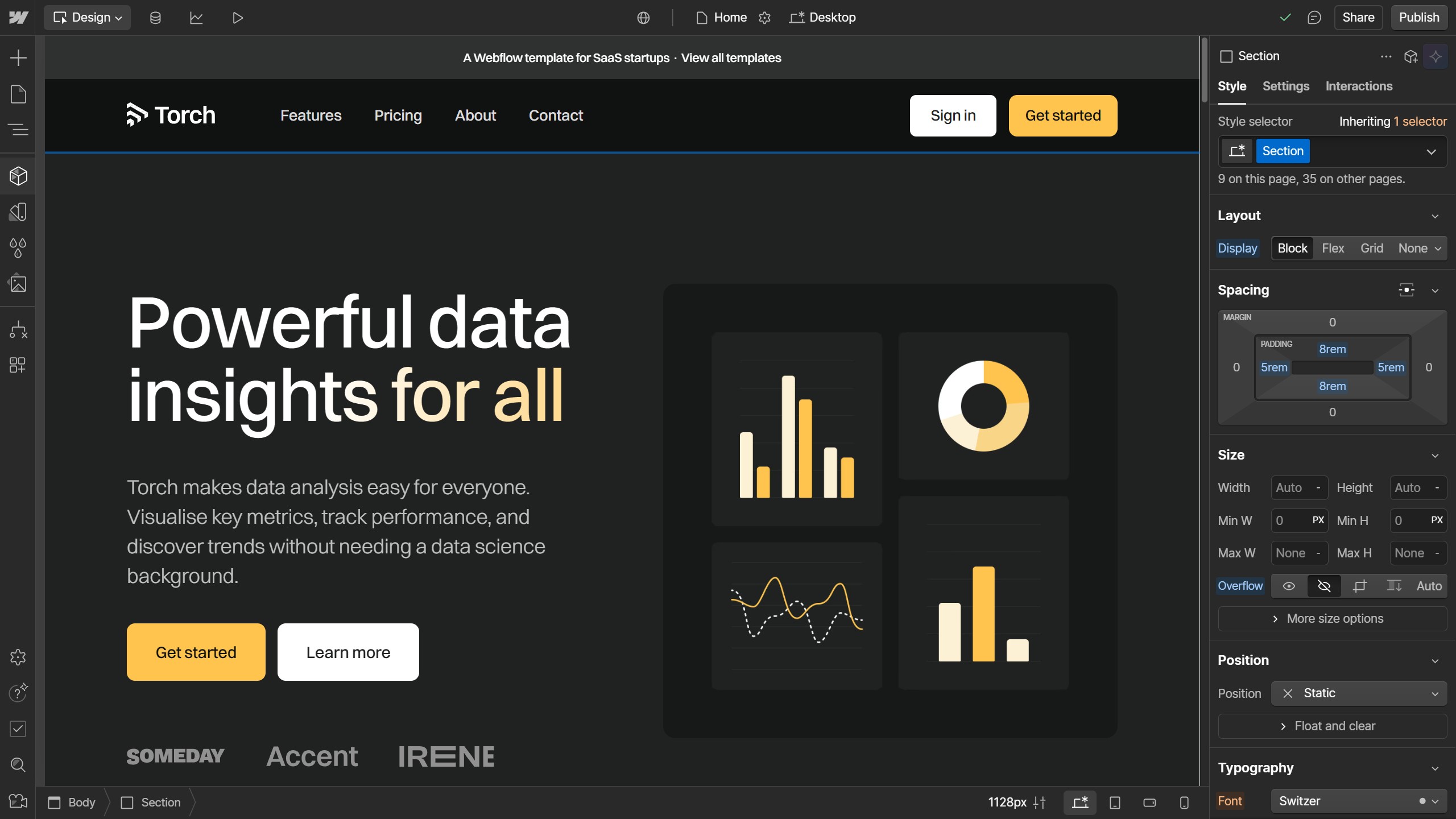The width and height of the screenshot is (1456, 819).
Task: Open the CMS database icon
Action: (155, 18)
